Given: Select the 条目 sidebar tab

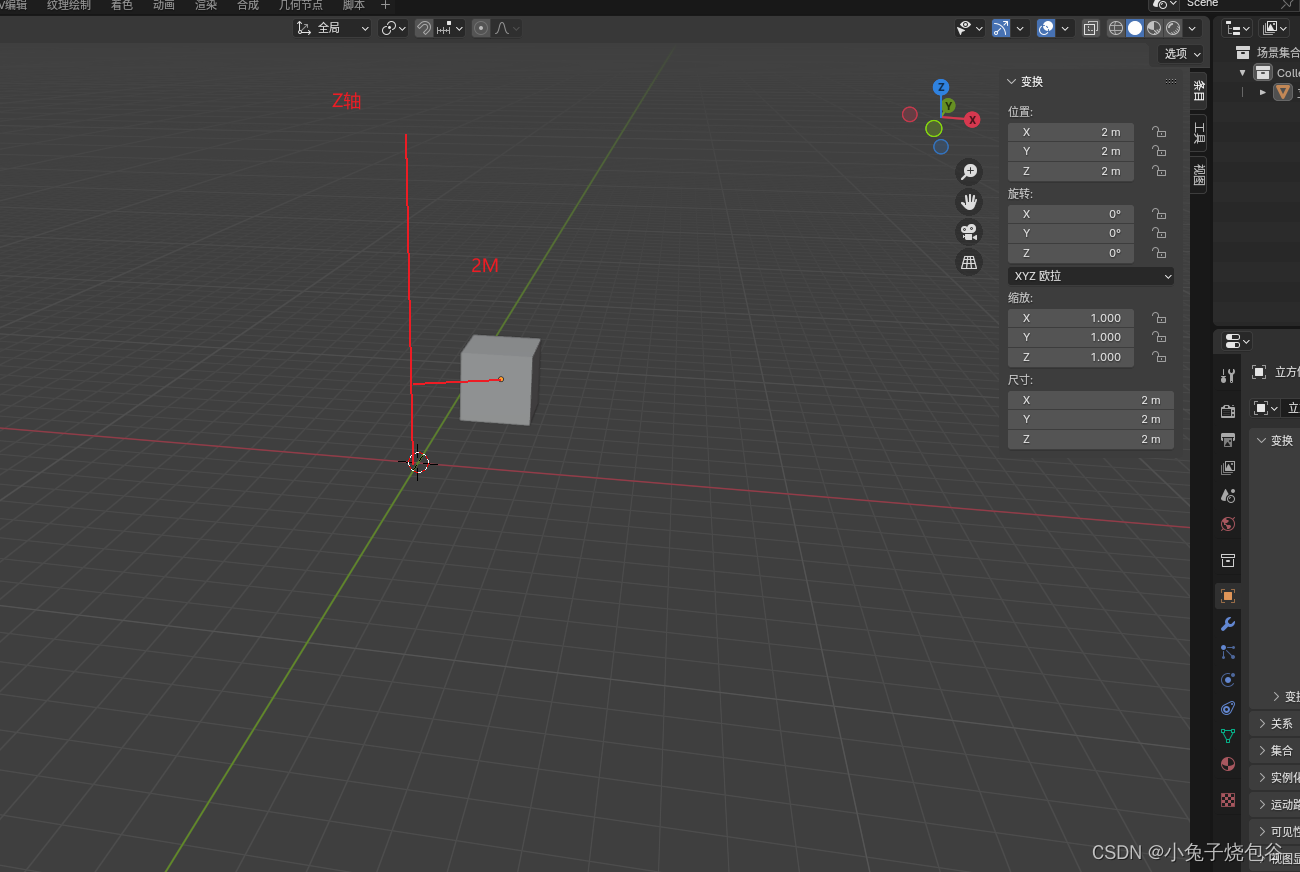Looking at the screenshot, I should [1198, 91].
